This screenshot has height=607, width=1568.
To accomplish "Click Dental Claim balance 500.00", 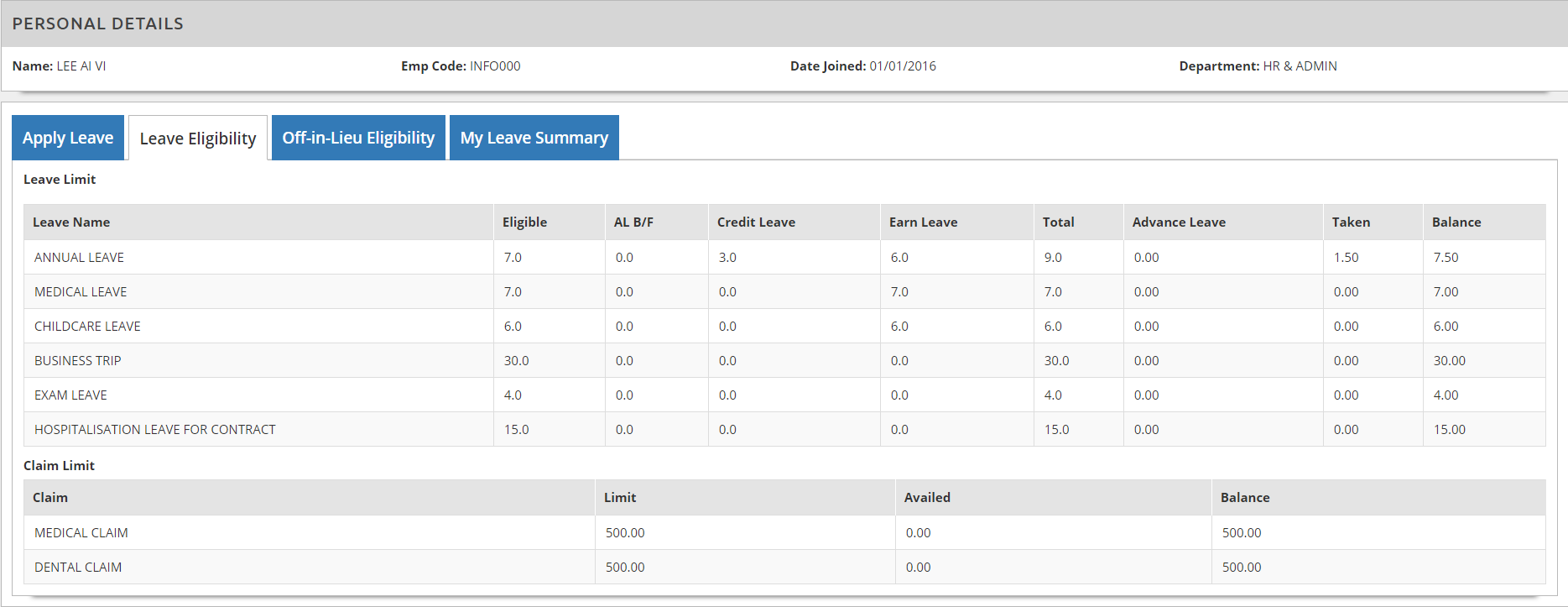I will 1242,568.
